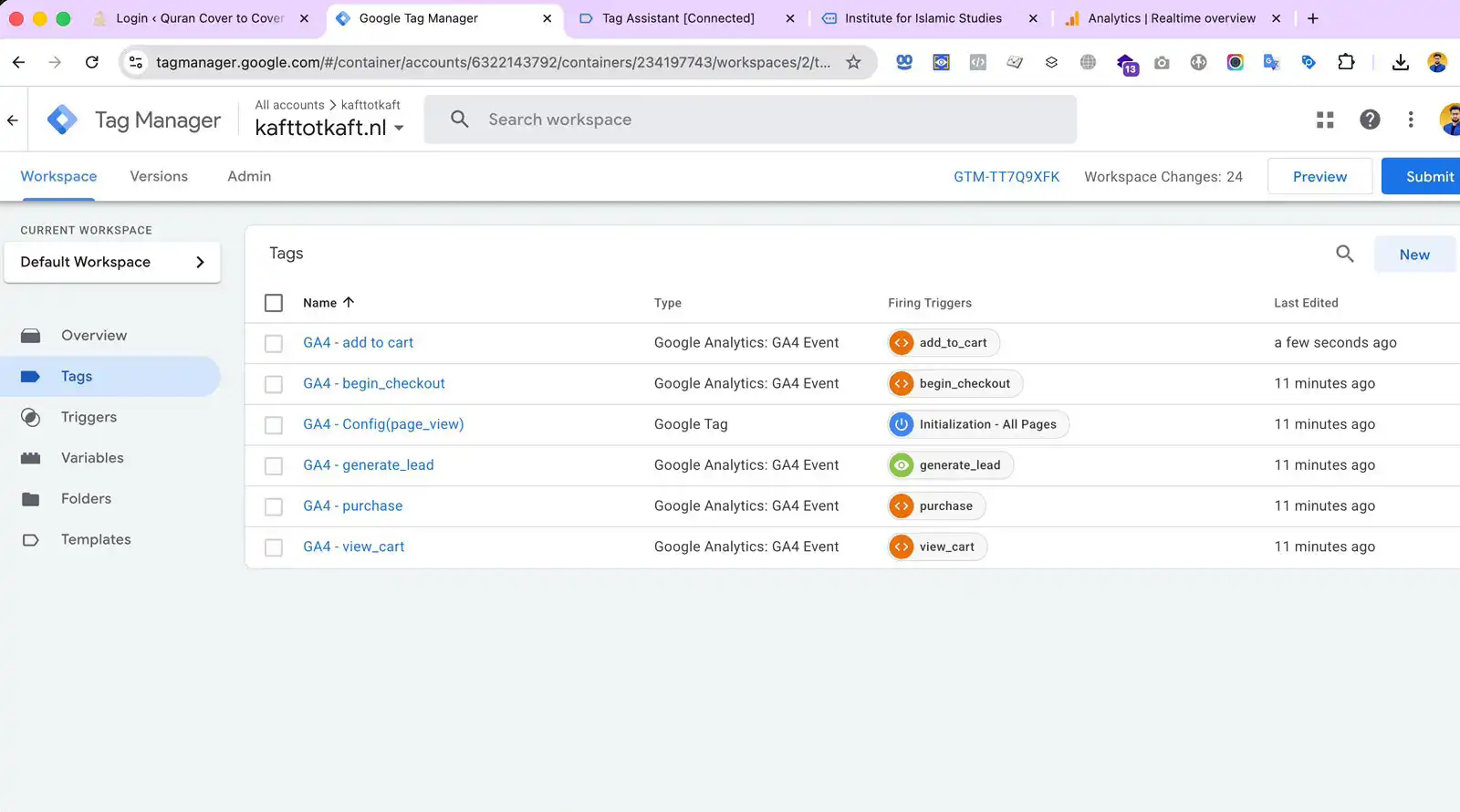Open the GA4 - purchase tag
The height and width of the screenshot is (812, 1460).
coord(352,506)
